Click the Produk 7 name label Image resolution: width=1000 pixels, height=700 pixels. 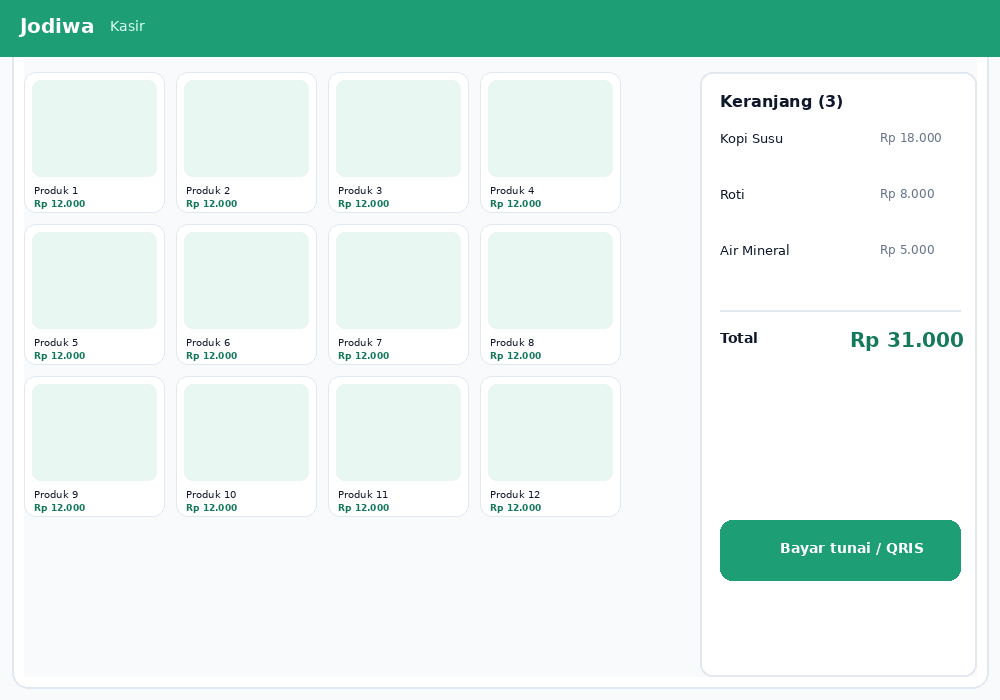point(360,342)
